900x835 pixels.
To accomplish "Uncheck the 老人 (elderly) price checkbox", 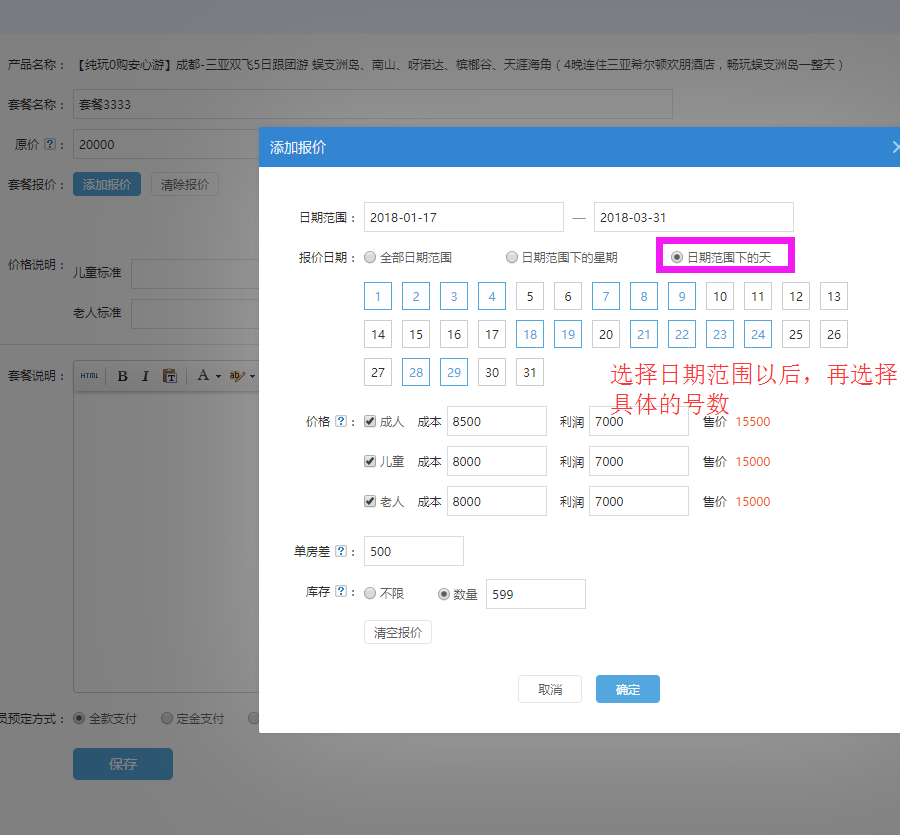I will click(369, 501).
